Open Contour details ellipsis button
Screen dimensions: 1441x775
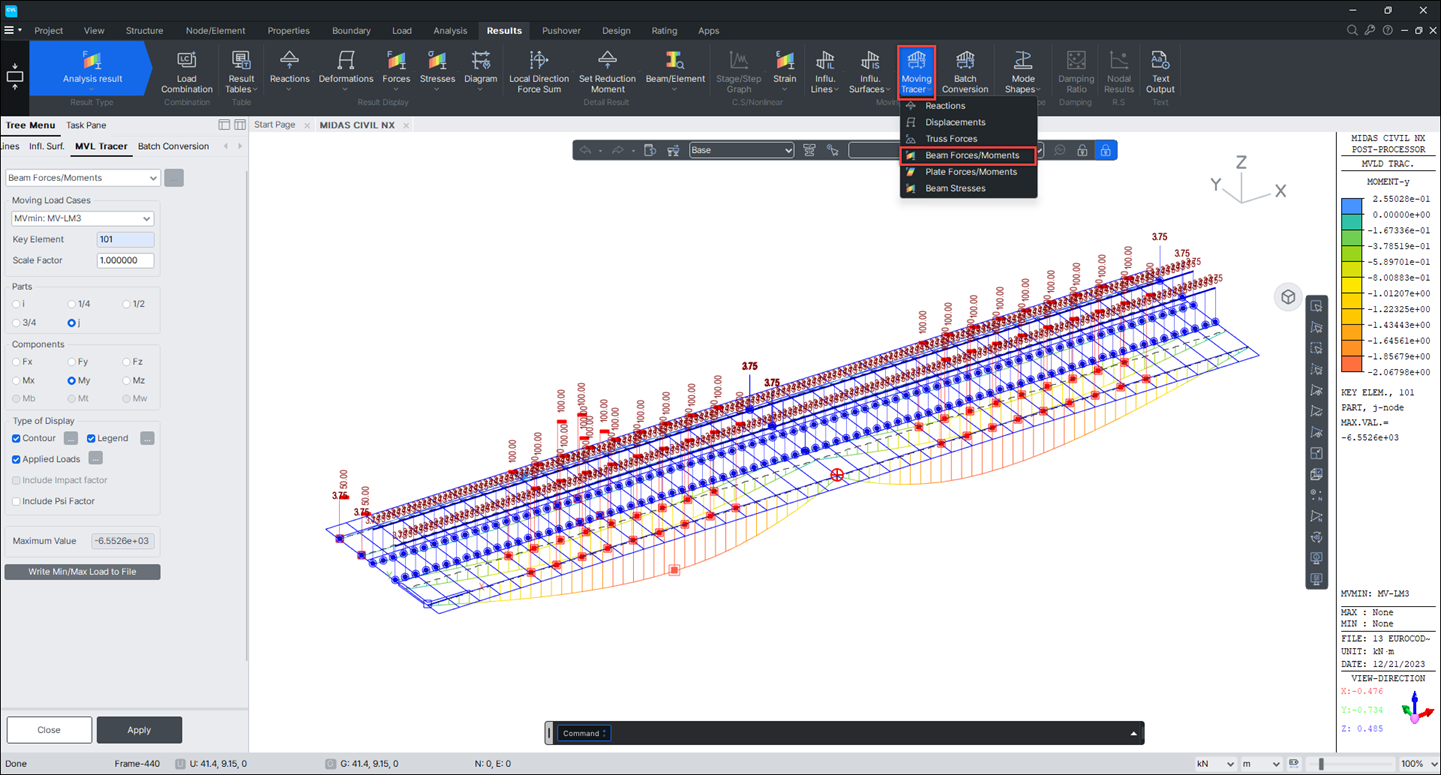[x=71, y=438]
